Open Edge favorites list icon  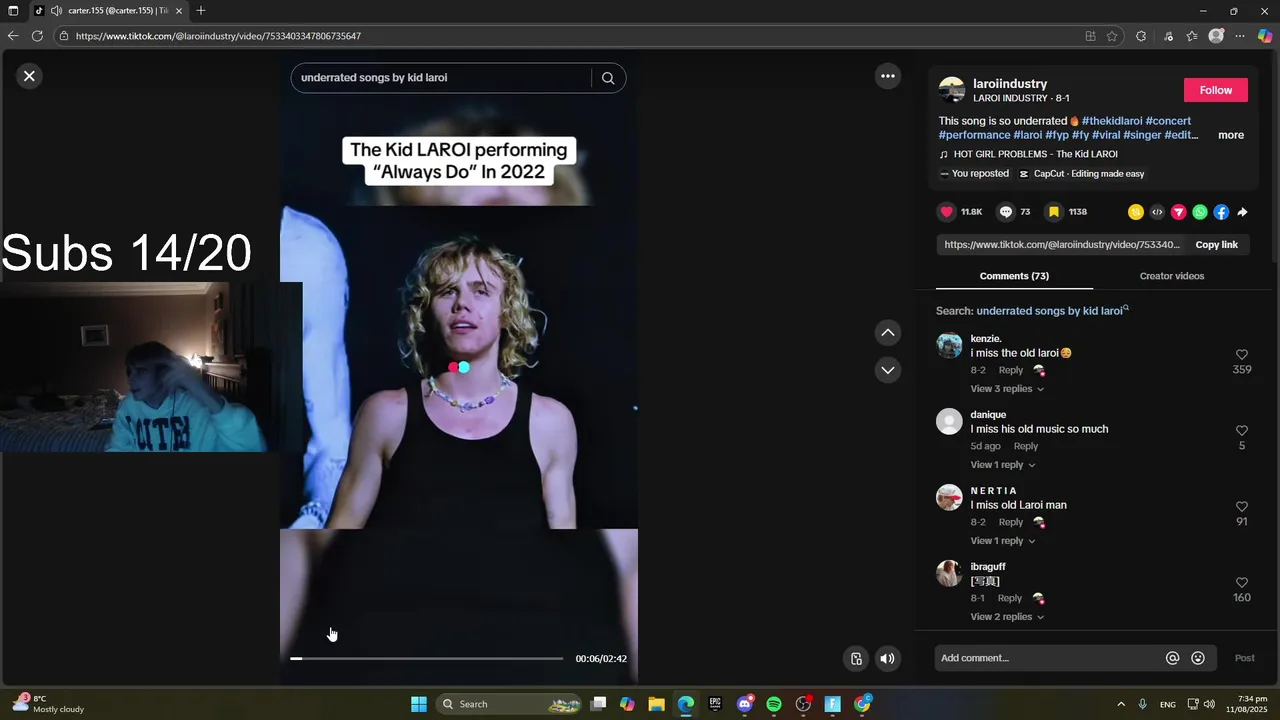pyautogui.click(x=1192, y=36)
